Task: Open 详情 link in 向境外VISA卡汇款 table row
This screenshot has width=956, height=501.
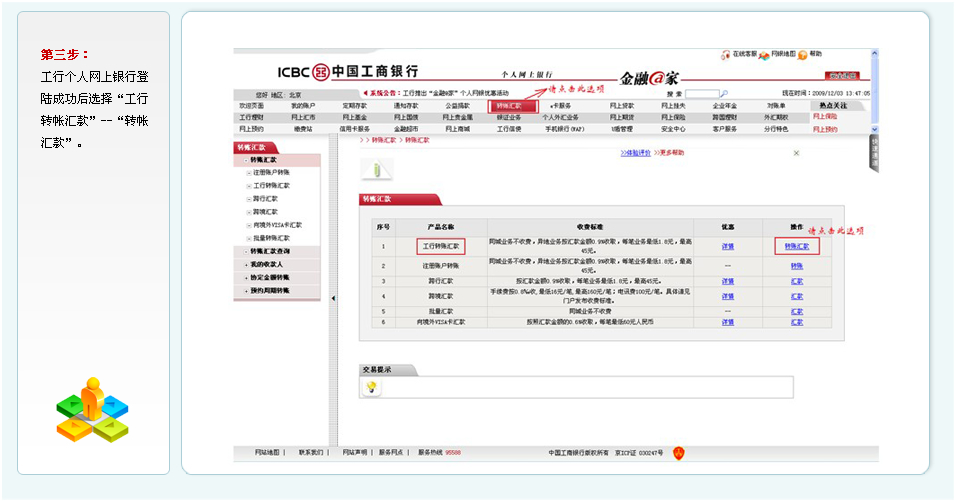Action: [x=728, y=322]
